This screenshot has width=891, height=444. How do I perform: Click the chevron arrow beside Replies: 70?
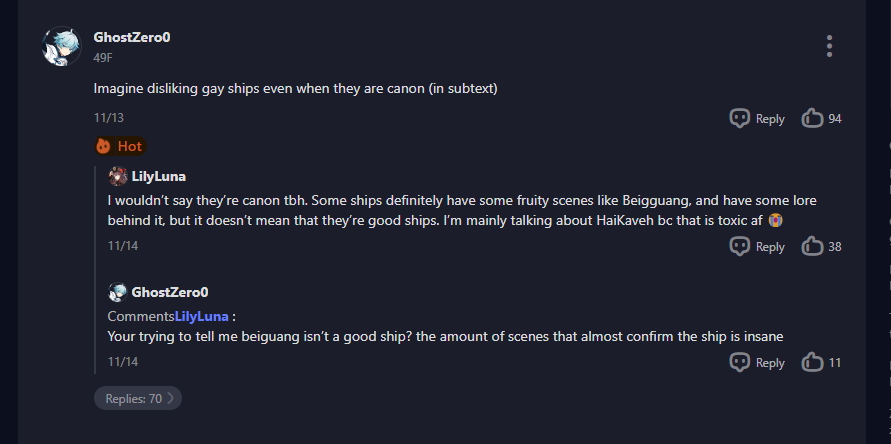pyautogui.click(x=170, y=398)
